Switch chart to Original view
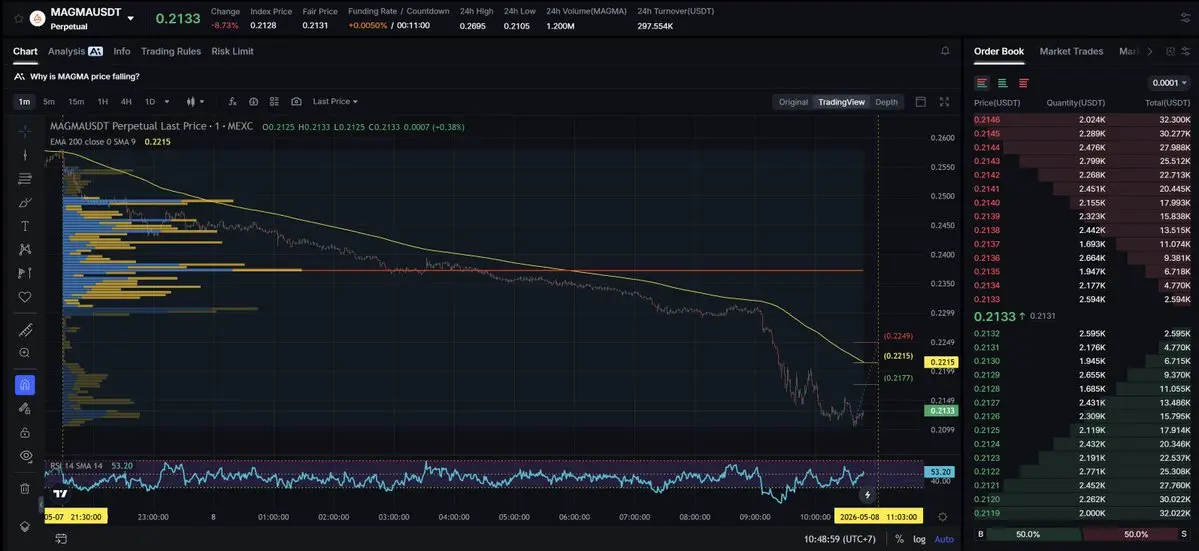Screen dimensions: 1199x551 [793, 102]
